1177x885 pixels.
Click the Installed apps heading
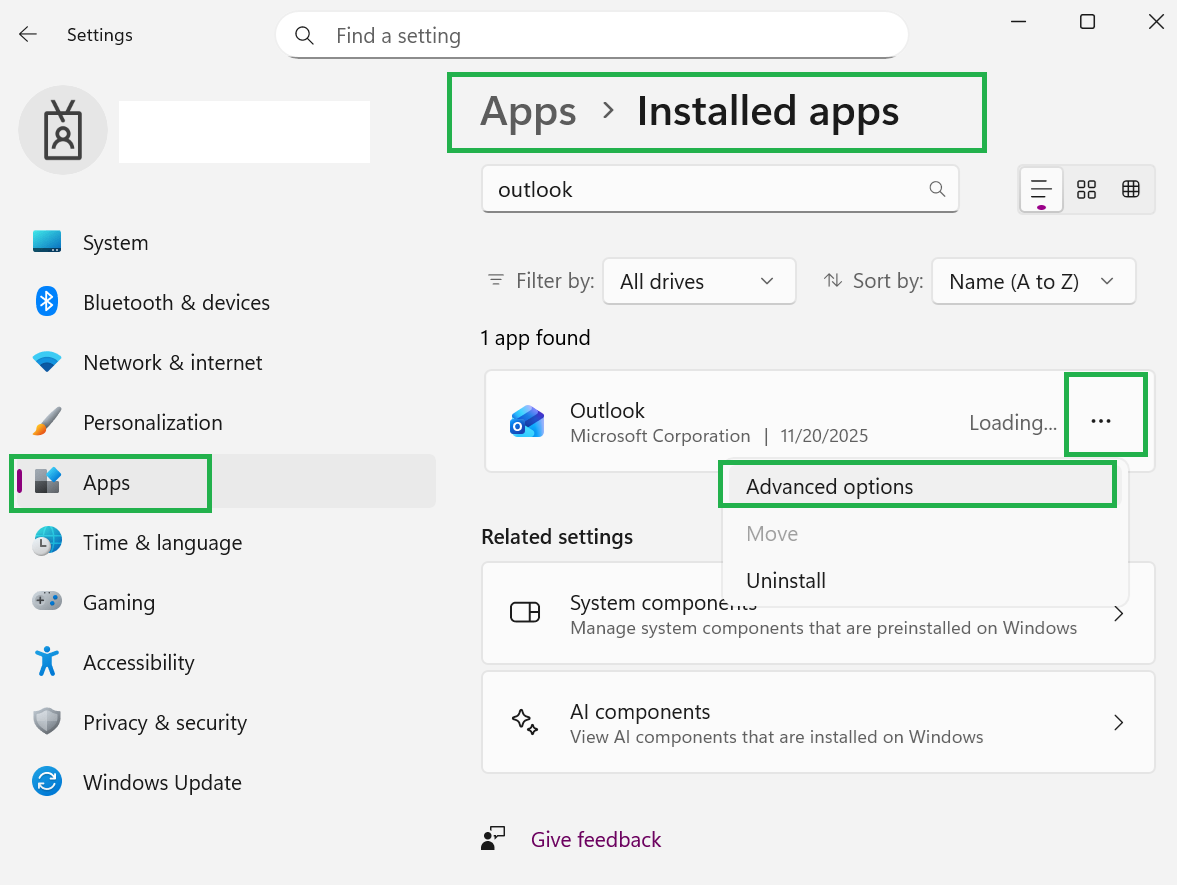pyautogui.click(x=768, y=111)
